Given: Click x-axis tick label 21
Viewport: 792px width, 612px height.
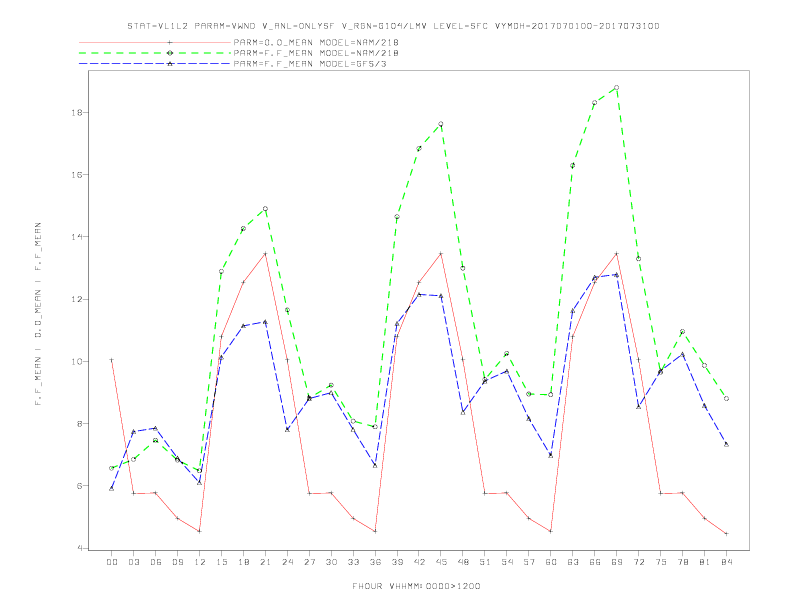Looking at the screenshot, I should click(x=265, y=562).
